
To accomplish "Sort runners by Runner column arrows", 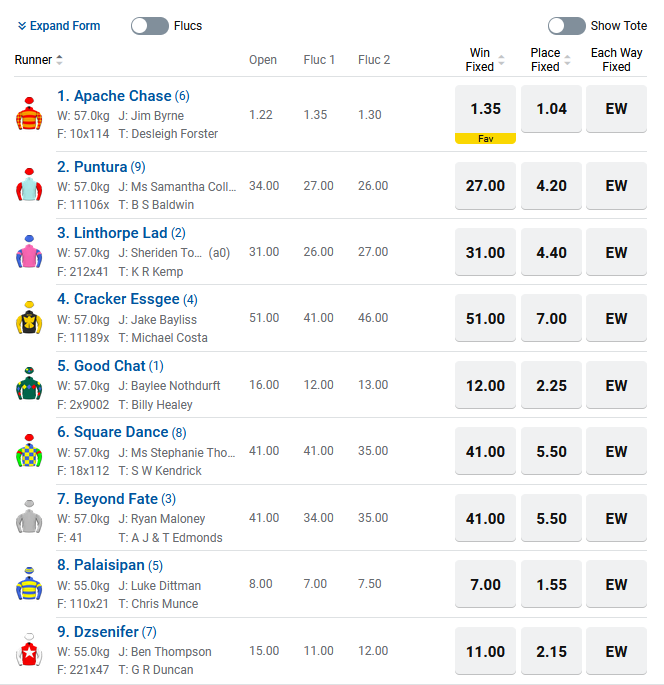I will [59, 60].
